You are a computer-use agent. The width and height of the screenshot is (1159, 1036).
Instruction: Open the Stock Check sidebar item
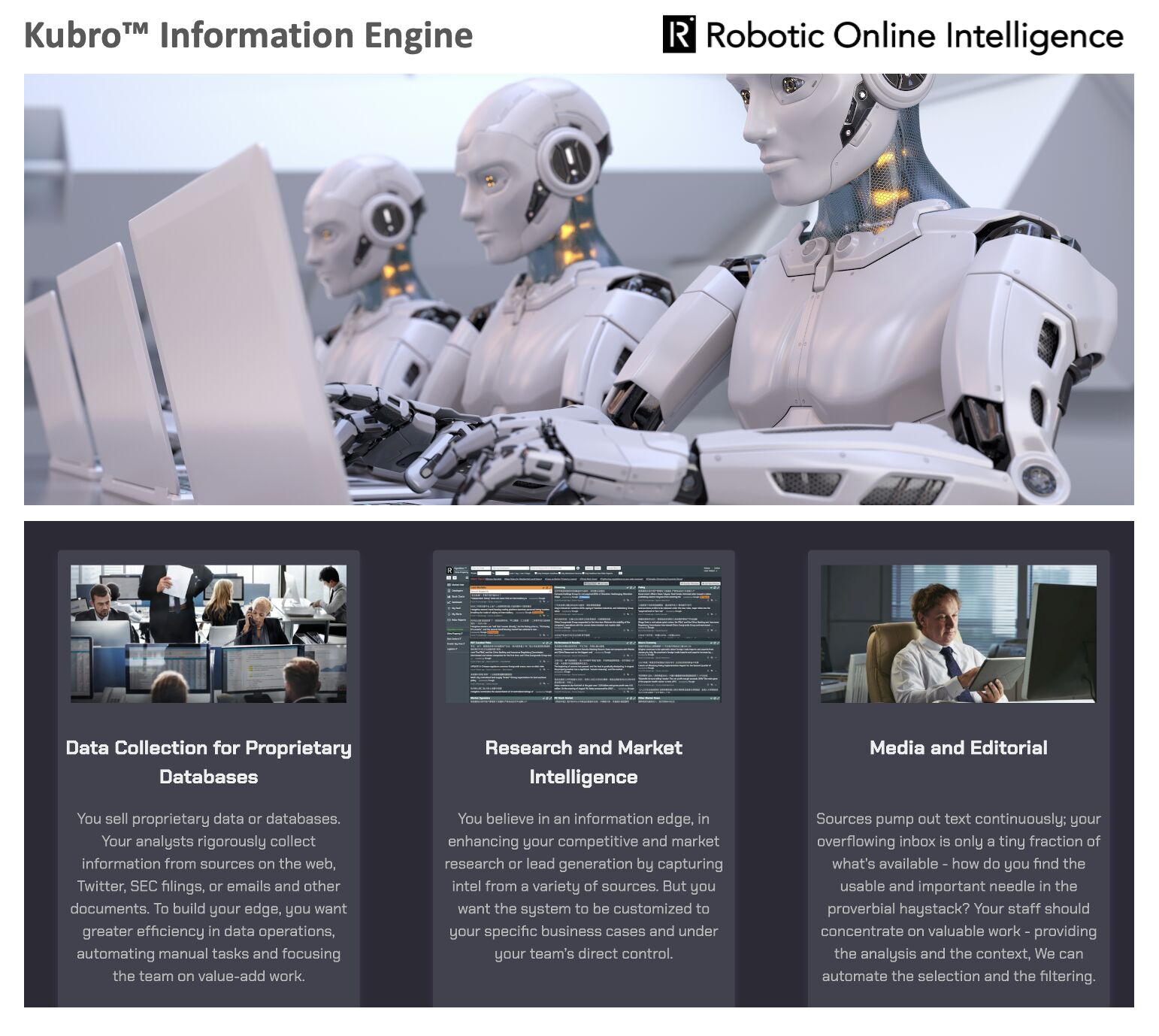coord(458,597)
